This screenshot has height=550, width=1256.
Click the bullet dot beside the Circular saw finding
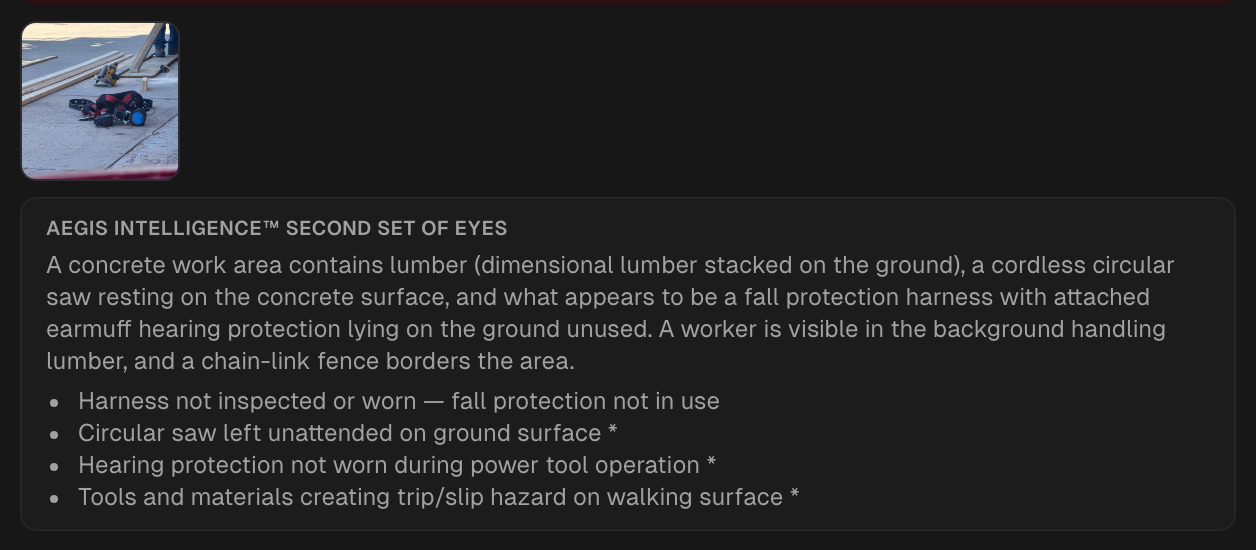coord(53,434)
